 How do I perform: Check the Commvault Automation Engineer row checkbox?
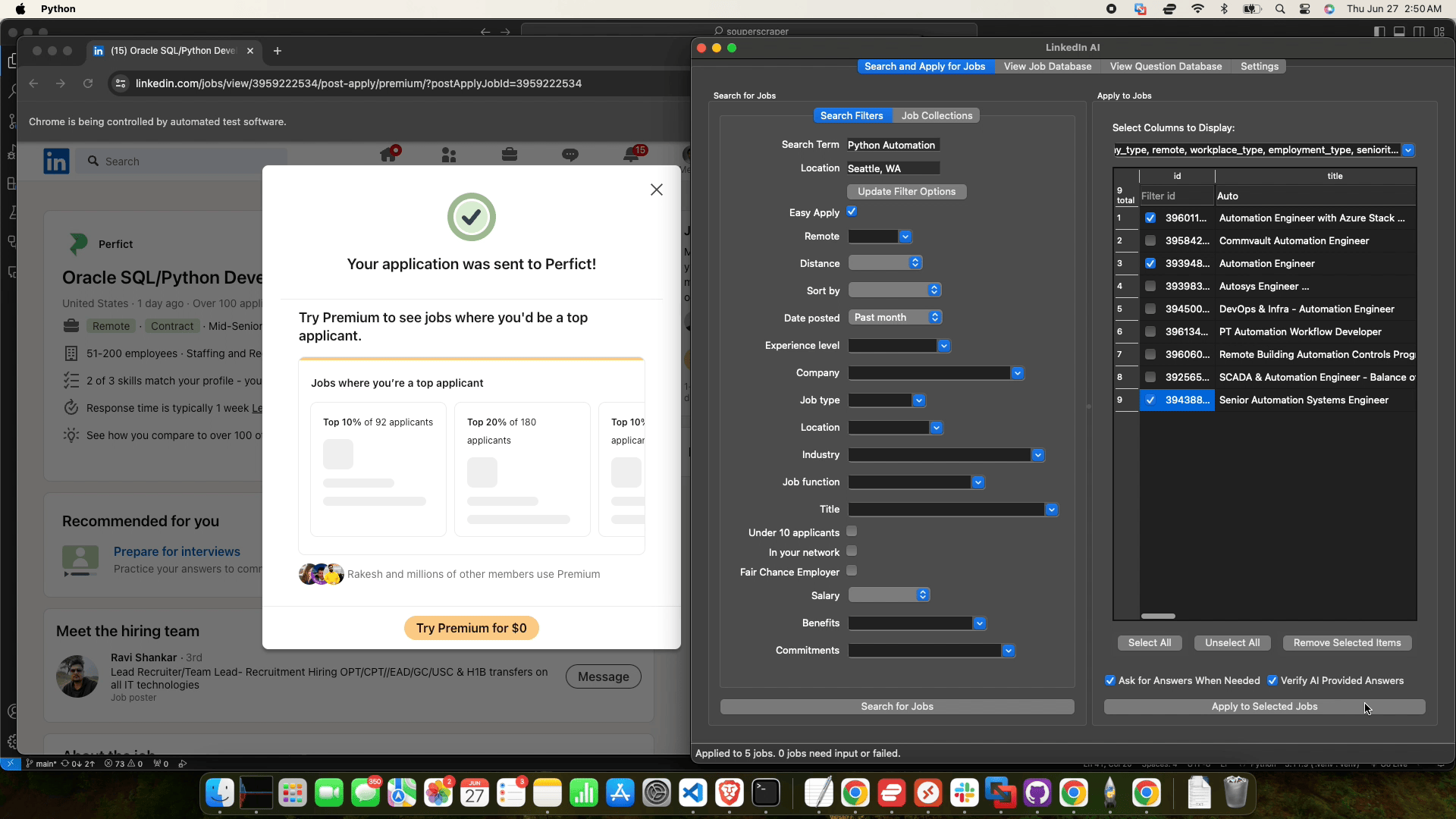tap(1150, 240)
